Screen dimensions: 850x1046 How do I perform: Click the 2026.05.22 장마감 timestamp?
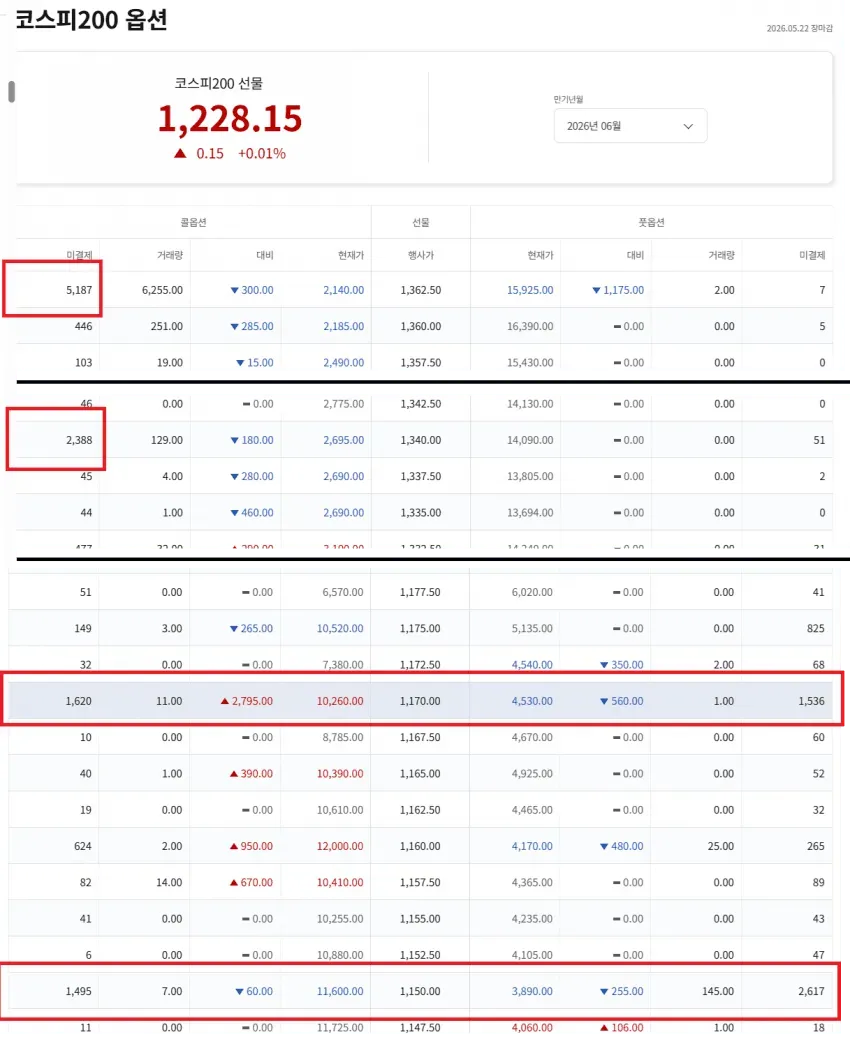click(799, 28)
